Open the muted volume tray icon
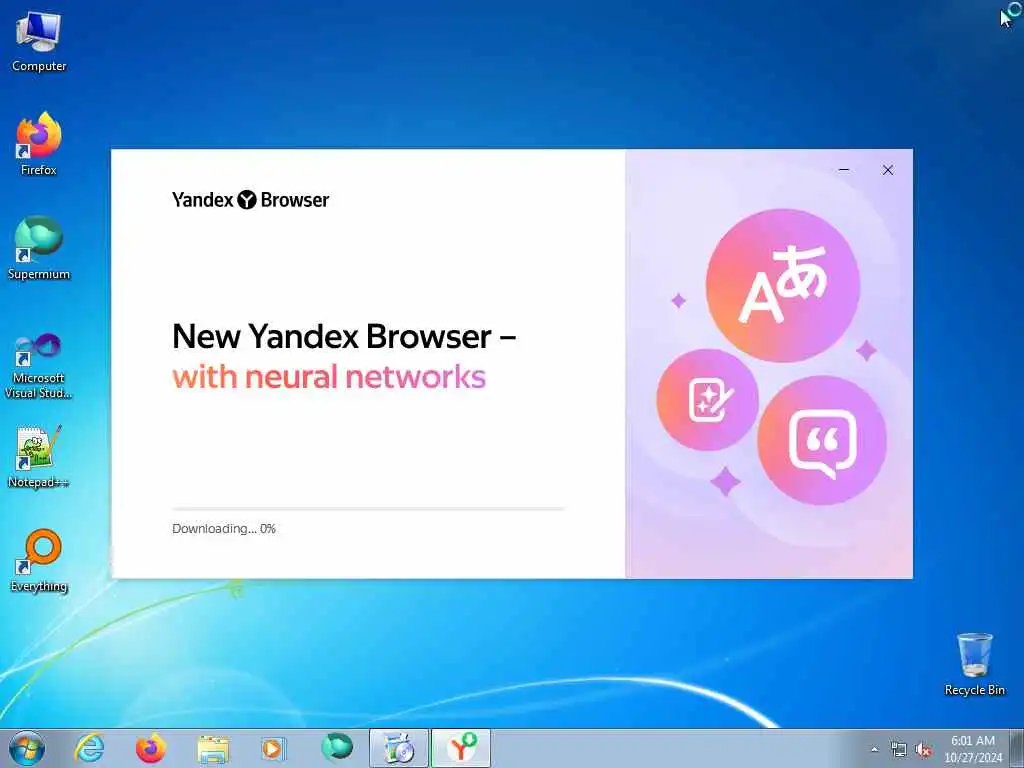Screen dimensions: 1024x768 [923, 750]
